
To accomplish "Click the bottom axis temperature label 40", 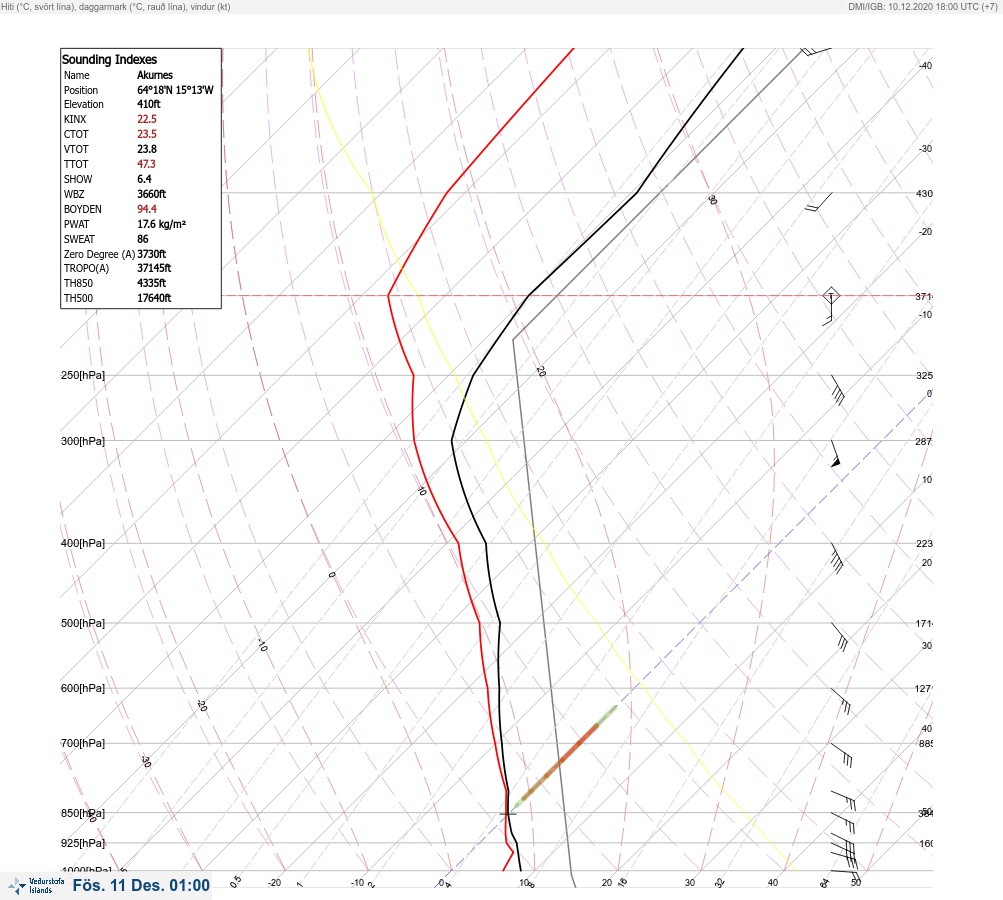I will 773,883.
